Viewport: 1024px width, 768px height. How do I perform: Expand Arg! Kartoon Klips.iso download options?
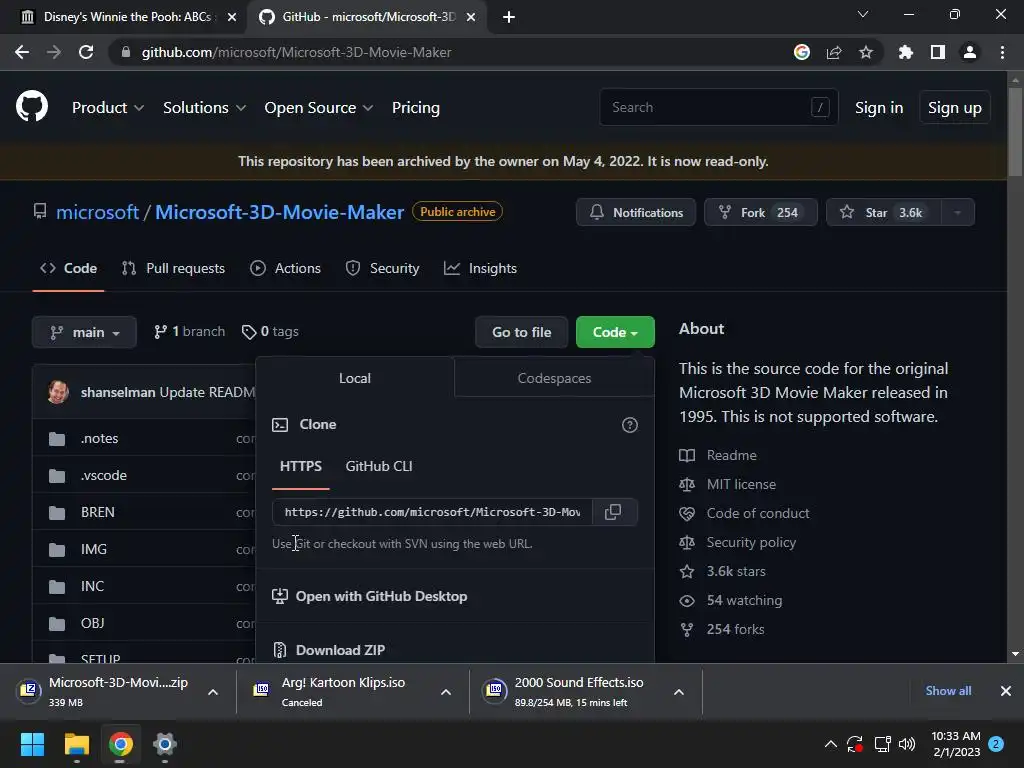pos(446,692)
